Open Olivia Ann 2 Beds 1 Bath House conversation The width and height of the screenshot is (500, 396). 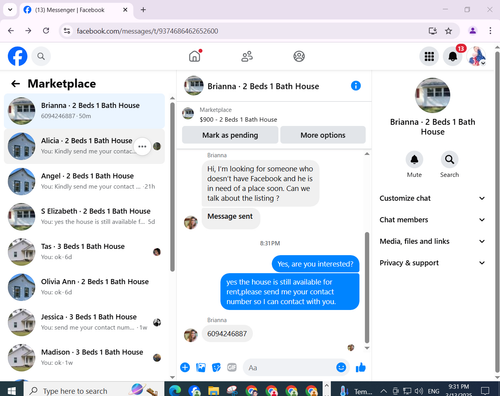click(x=84, y=287)
